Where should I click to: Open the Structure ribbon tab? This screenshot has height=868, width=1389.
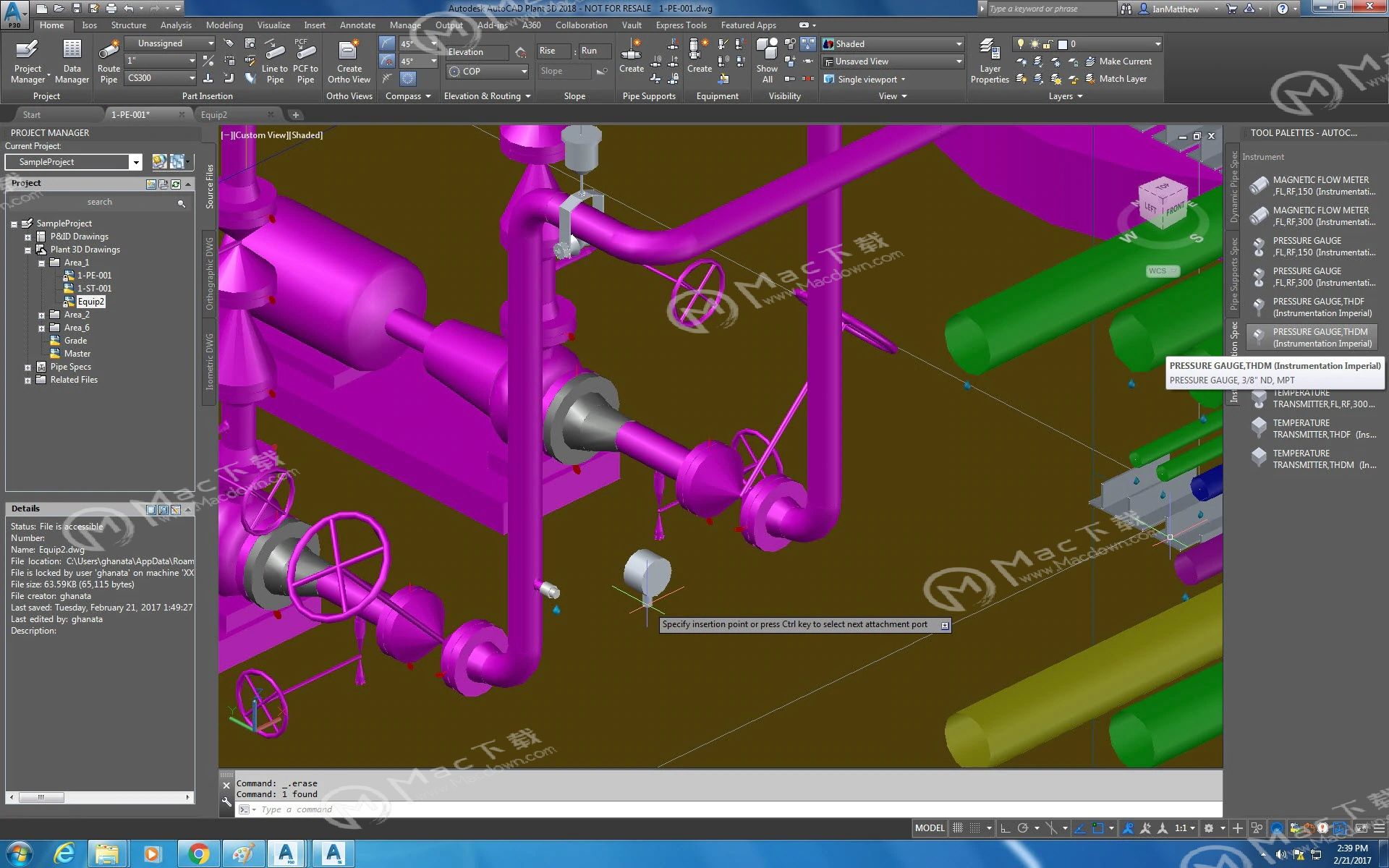click(128, 25)
